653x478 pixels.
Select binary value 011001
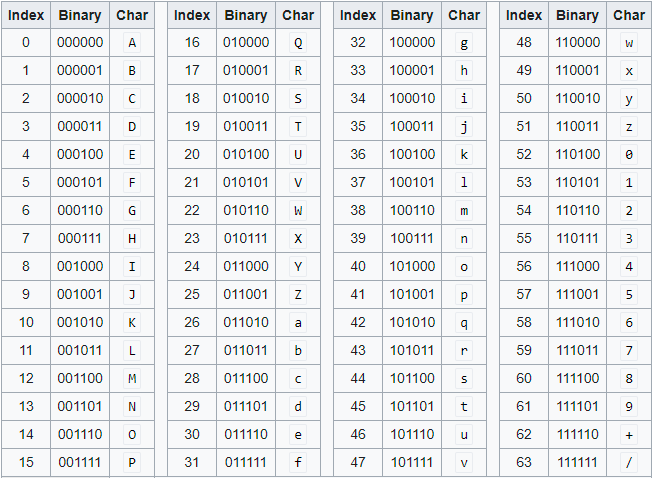(246, 294)
